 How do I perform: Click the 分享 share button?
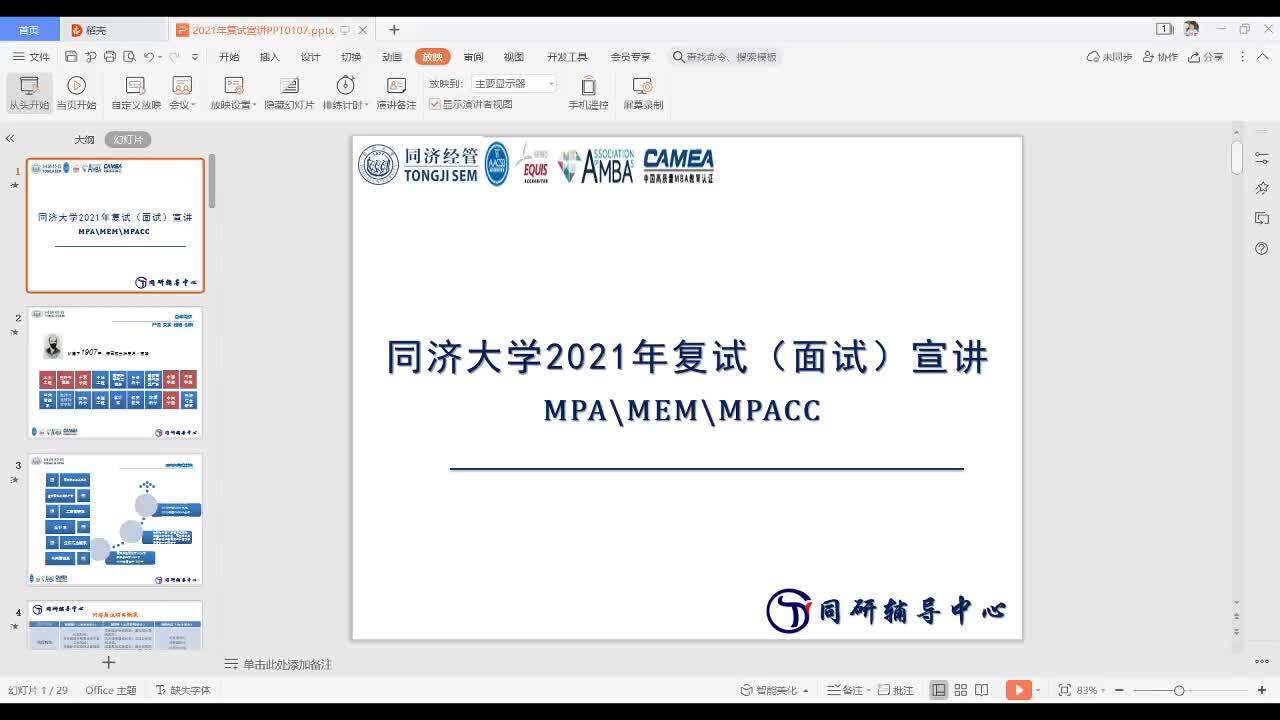click(1206, 57)
